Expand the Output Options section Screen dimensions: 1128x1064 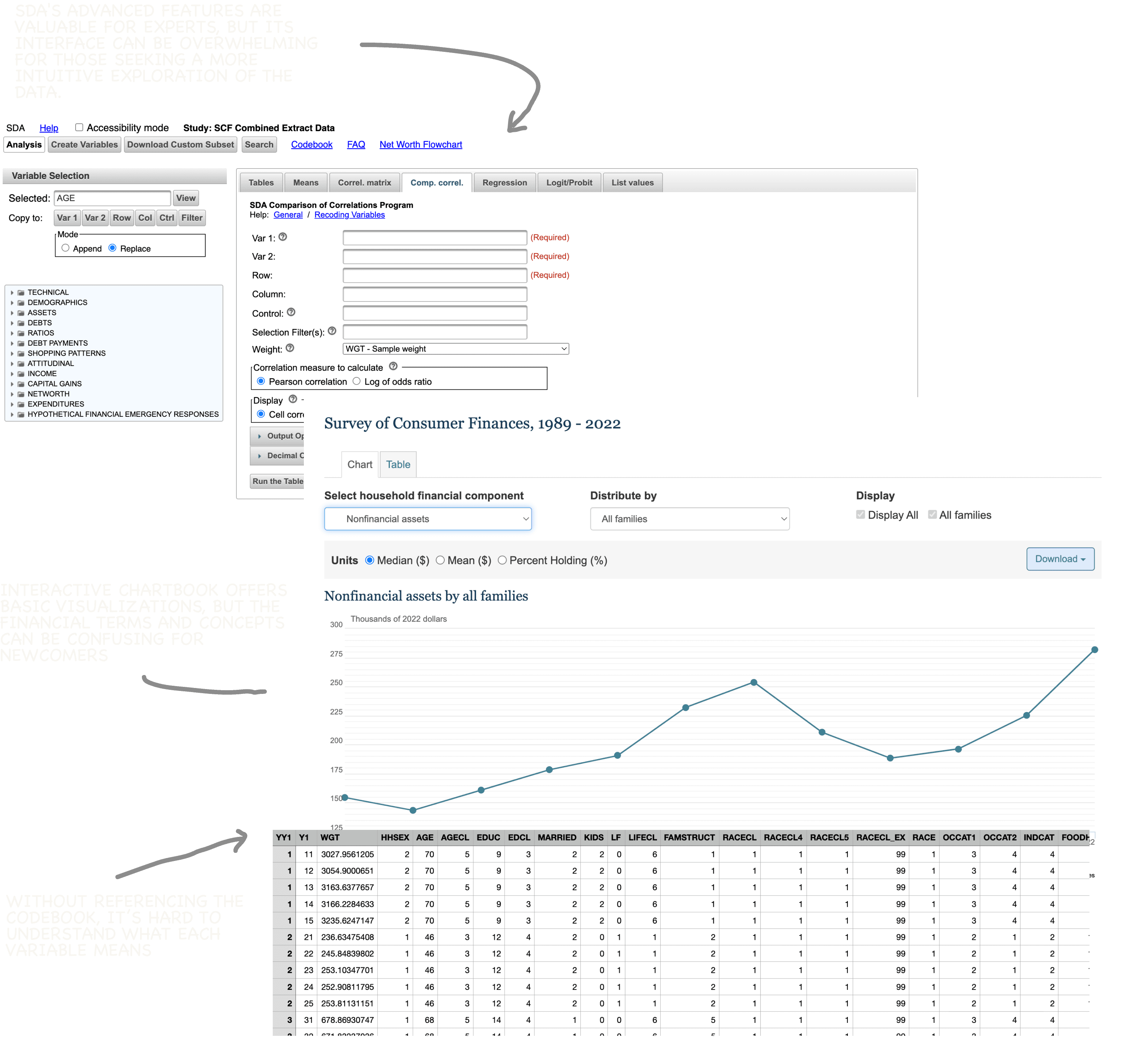(278, 436)
